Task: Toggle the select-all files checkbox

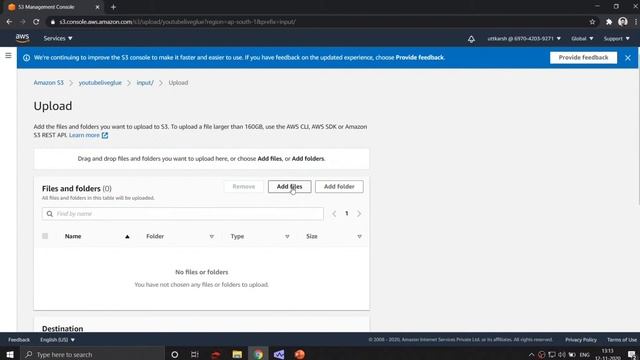Action: click(45, 236)
